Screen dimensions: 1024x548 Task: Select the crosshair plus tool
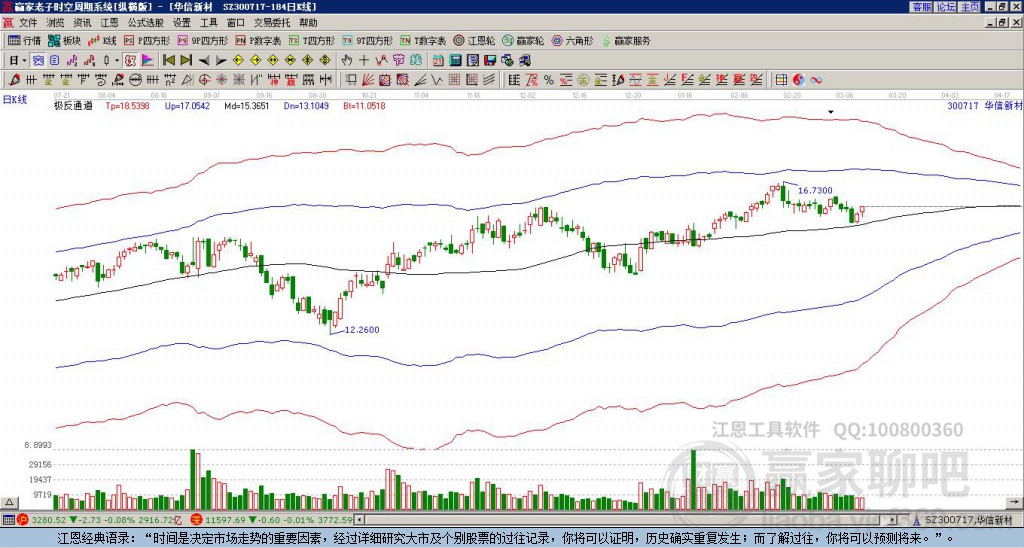(364, 61)
